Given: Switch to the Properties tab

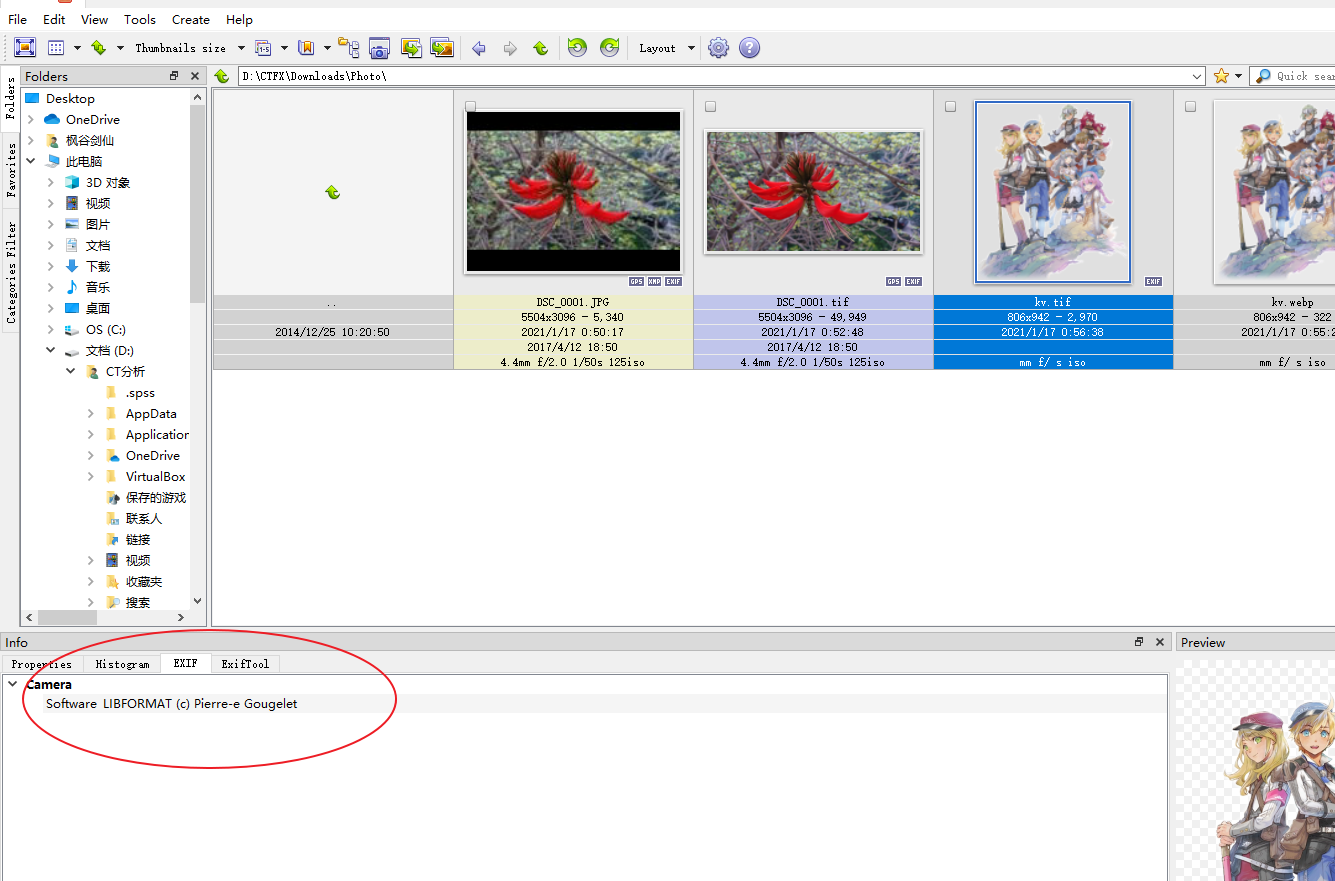Looking at the screenshot, I should tap(42, 664).
